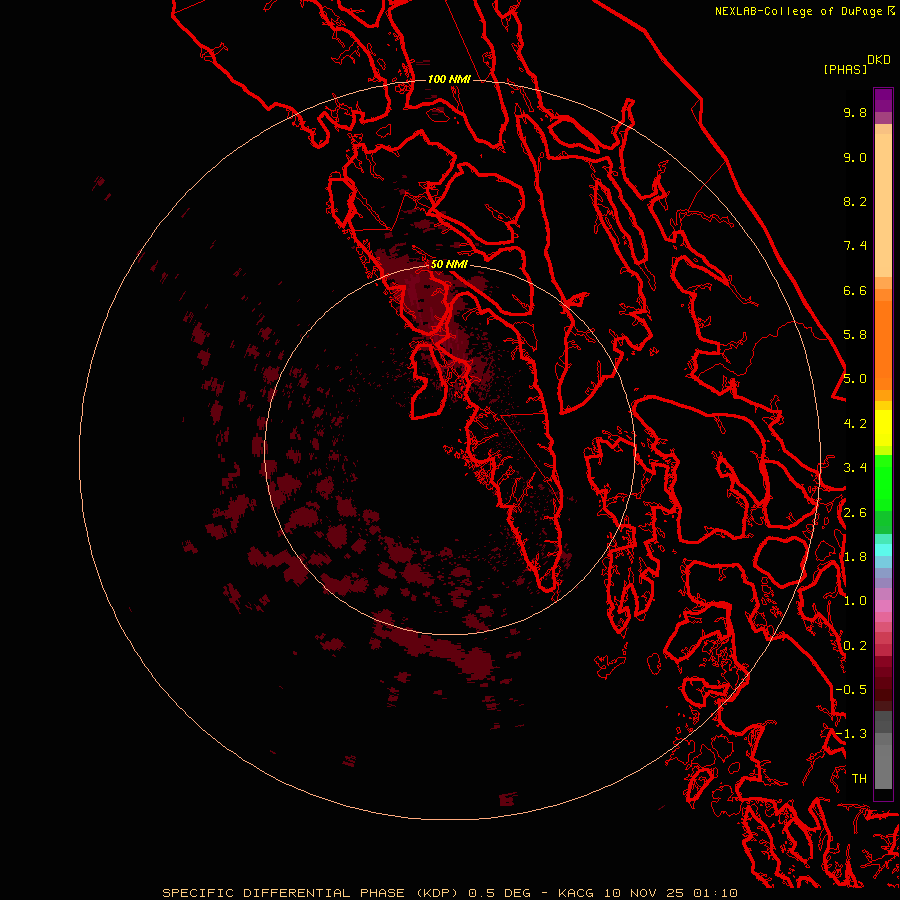Viewport: 900px width, 900px height.
Task: Click the DKD label above the color bar
Action: tap(878, 60)
